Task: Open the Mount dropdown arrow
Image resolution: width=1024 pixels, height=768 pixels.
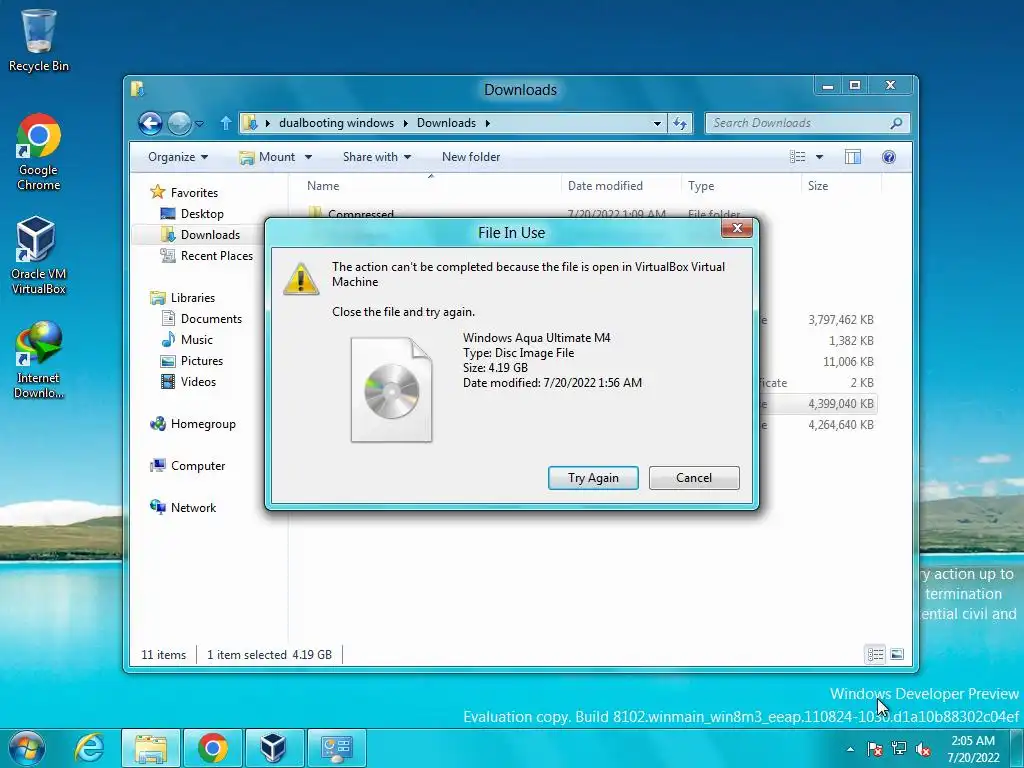Action: (x=308, y=157)
